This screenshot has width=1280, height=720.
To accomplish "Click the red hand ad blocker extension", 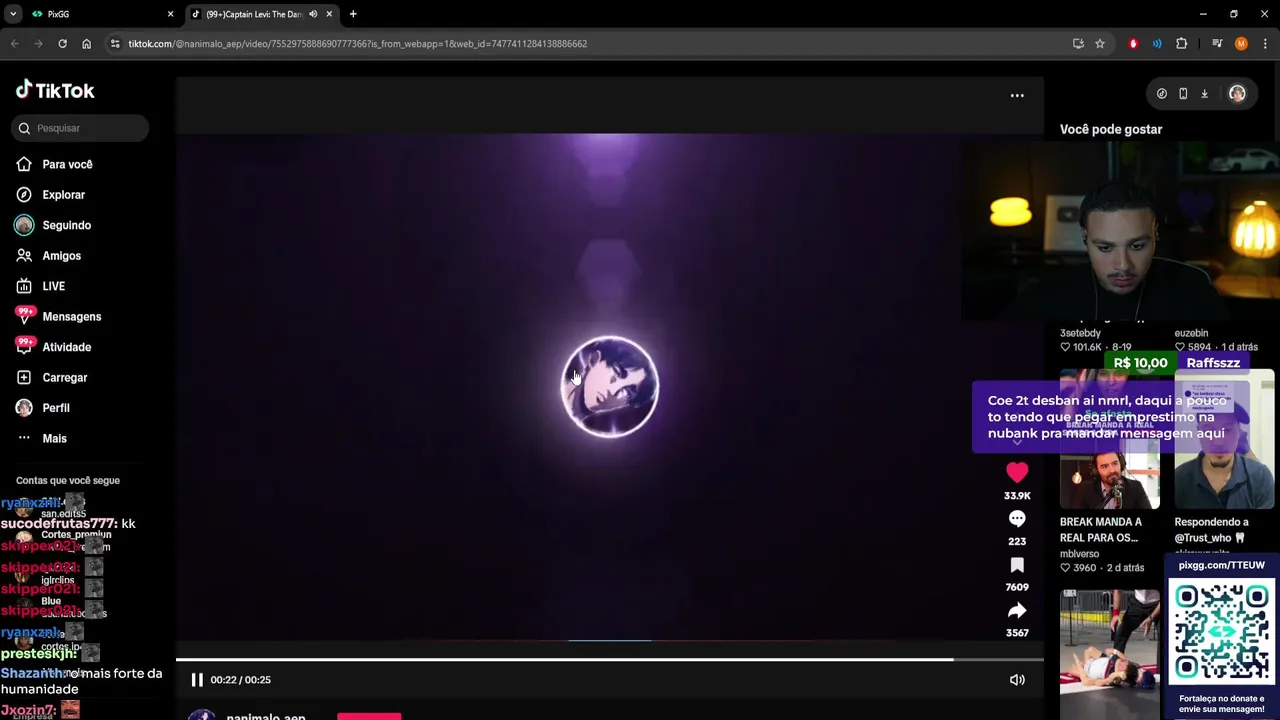I will pyautogui.click(x=1133, y=44).
